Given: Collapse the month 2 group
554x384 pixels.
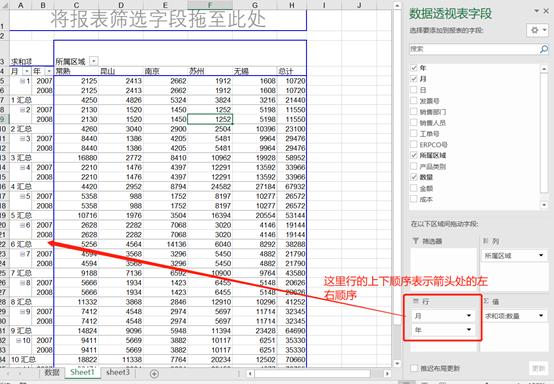Looking at the screenshot, I should tap(22, 110).
